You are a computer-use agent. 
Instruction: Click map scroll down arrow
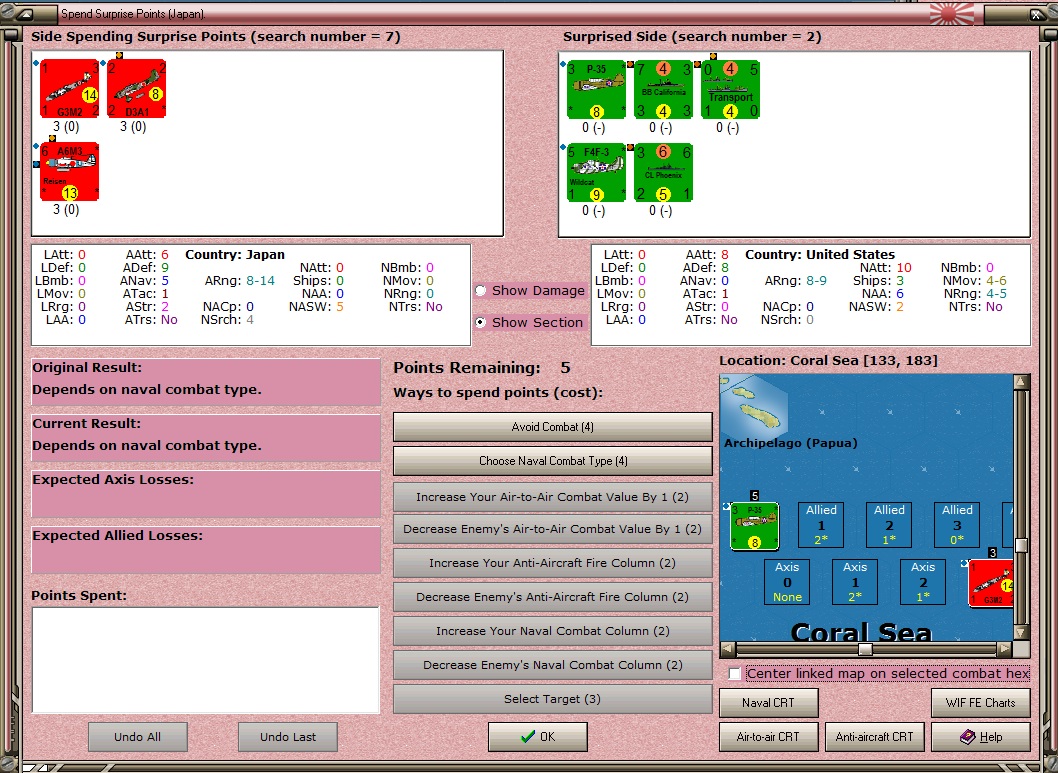[1022, 633]
